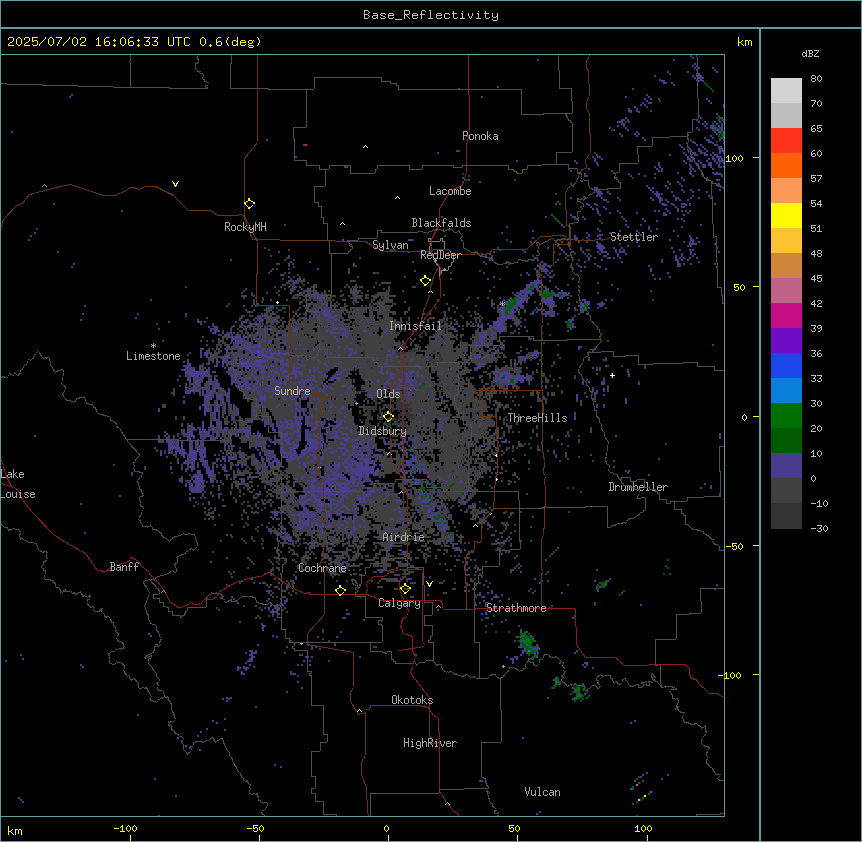Screen dimensions: 862x842
Task: Click the Innisfail city label
Action: 415,326
